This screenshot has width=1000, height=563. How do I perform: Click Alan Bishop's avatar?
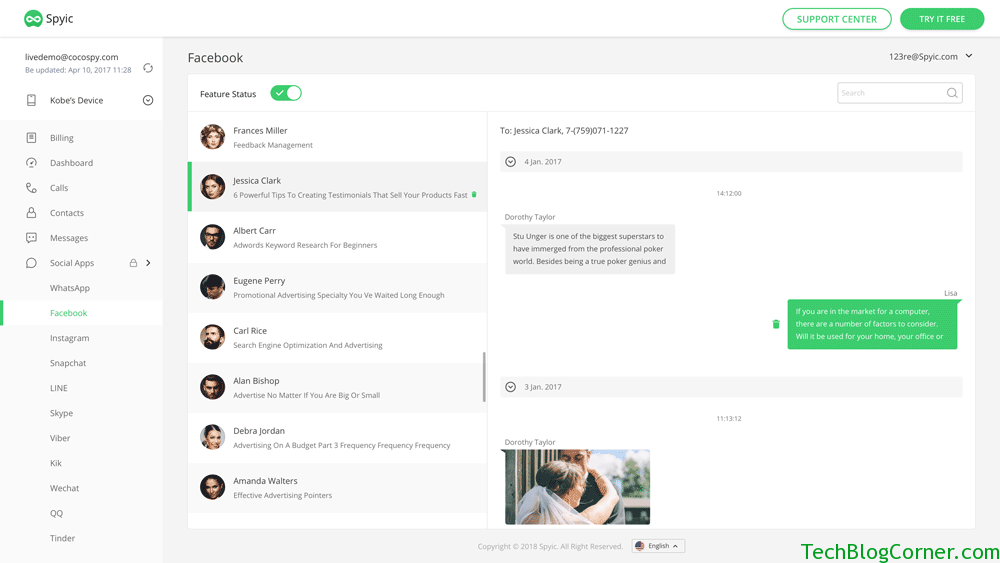212,387
